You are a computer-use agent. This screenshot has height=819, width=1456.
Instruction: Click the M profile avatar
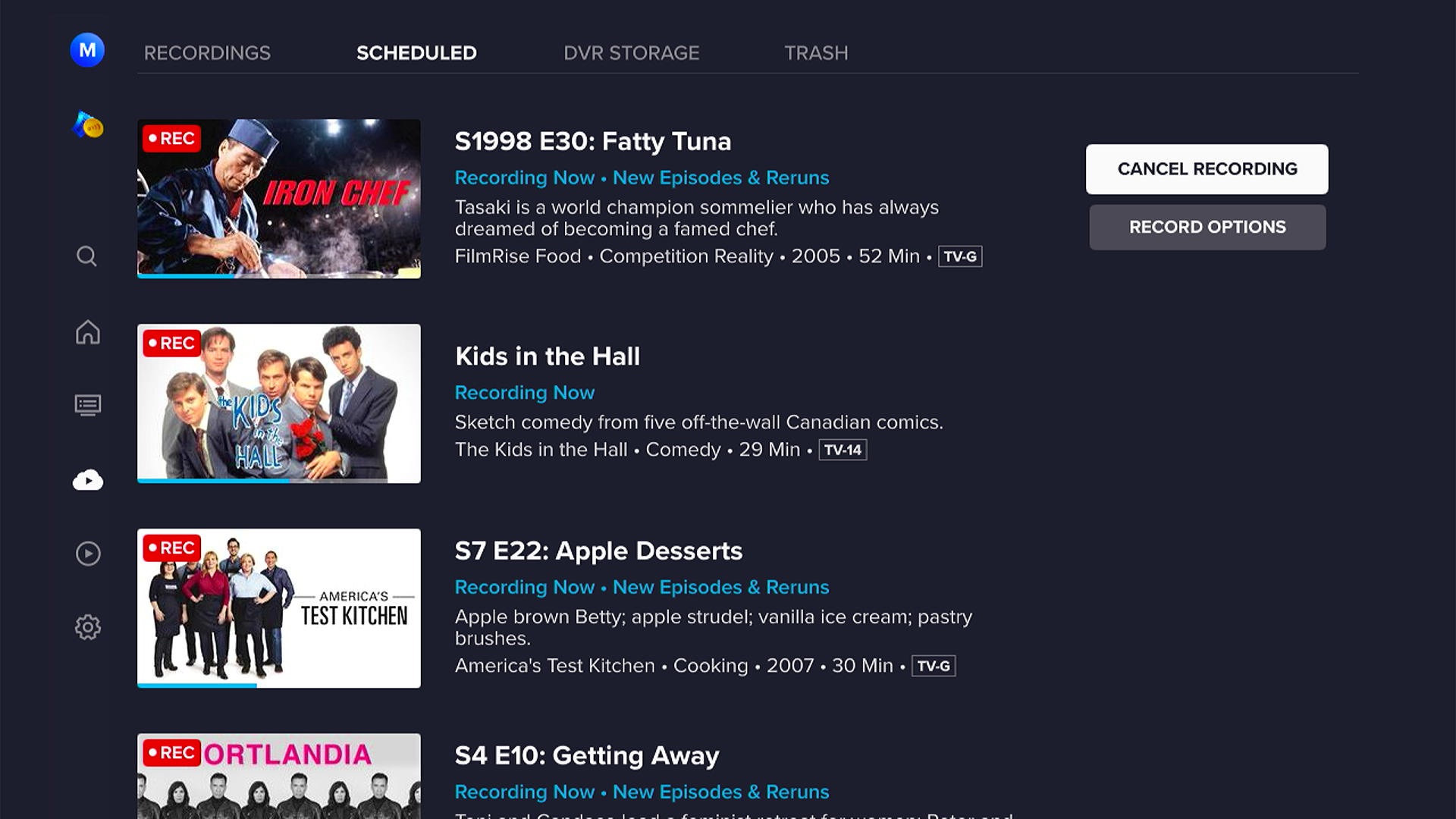tap(86, 49)
